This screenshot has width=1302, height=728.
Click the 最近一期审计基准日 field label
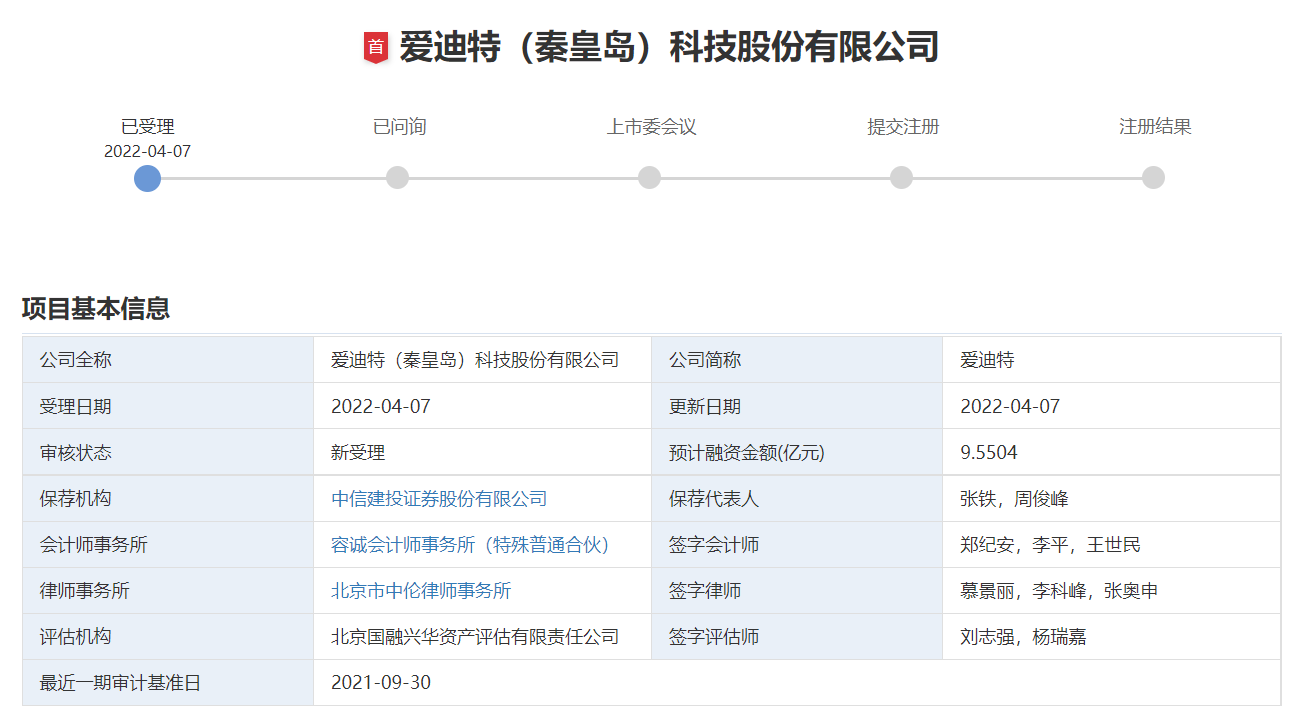(x=121, y=683)
